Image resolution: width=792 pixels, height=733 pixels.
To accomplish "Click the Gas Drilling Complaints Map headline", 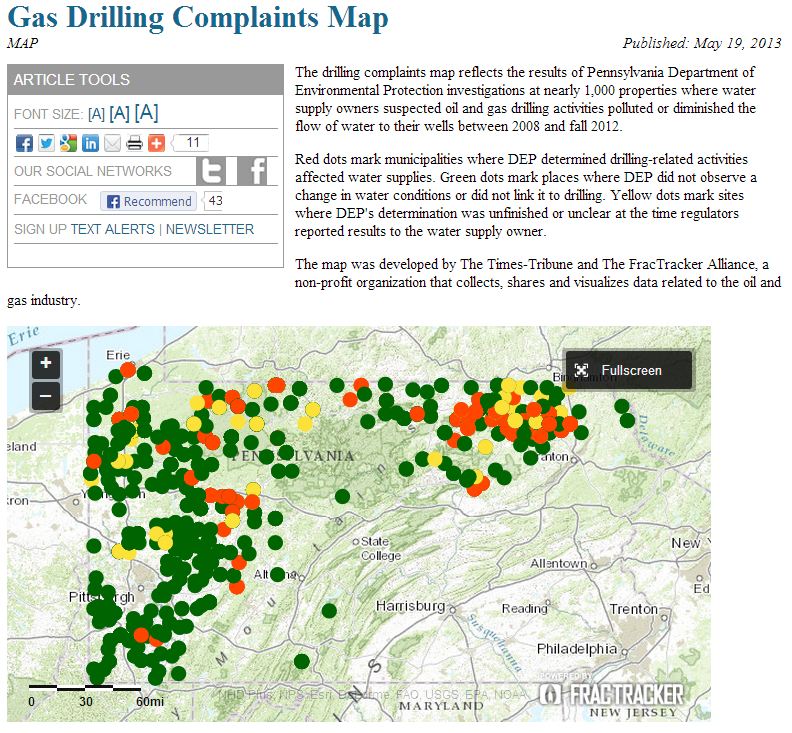I will pyautogui.click(x=198, y=18).
